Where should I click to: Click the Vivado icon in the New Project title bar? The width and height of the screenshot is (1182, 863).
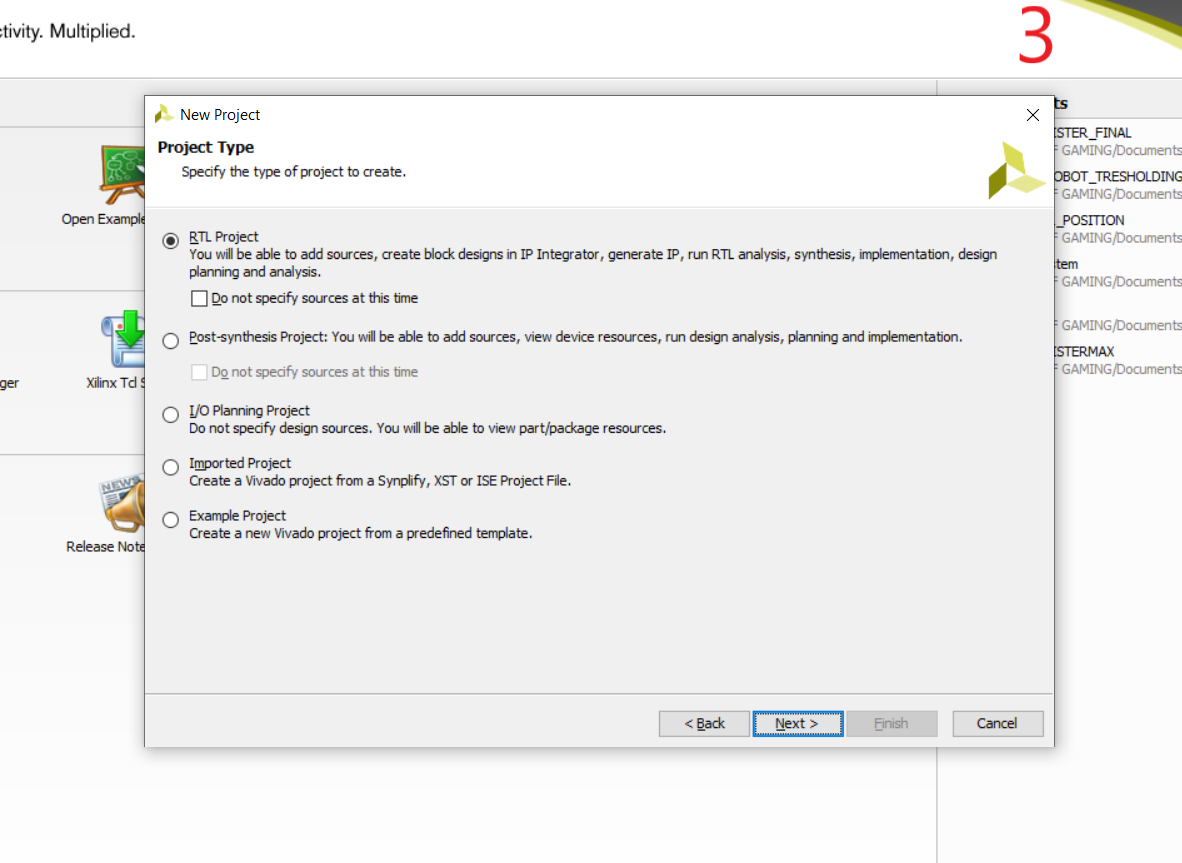point(164,115)
